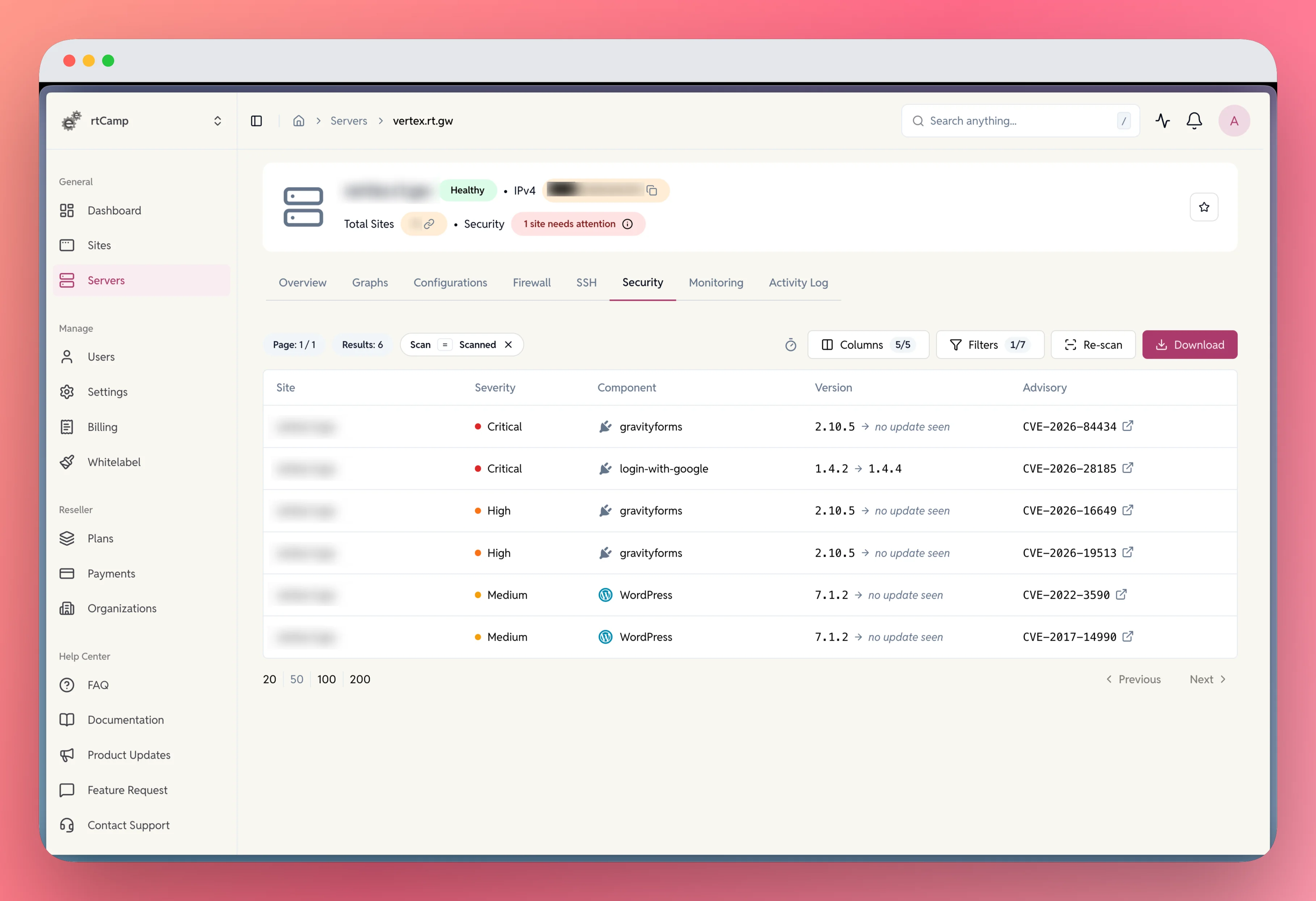Expand the rtCamp organization switcher
The width and height of the screenshot is (1316, 901).
pos(218,121)
